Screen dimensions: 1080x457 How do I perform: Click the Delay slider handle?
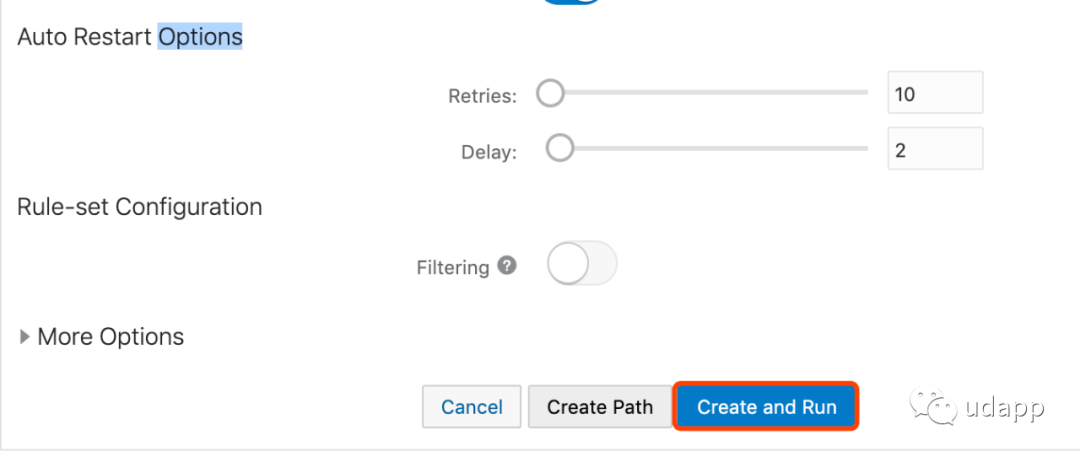pyautogui.click(x=560, y=148)
